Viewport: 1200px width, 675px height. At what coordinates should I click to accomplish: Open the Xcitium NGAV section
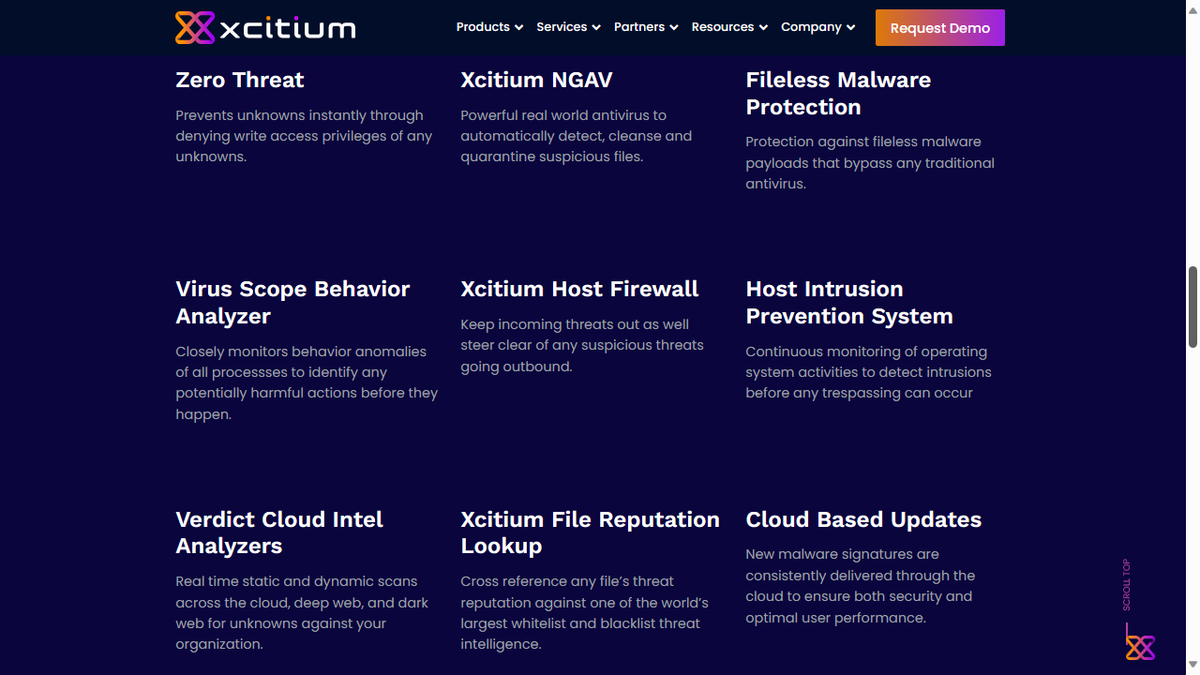[x=537, y=80]
